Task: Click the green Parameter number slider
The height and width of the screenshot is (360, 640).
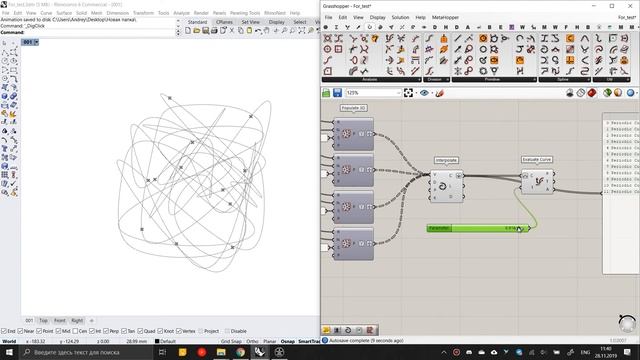Action: (478, 228)
